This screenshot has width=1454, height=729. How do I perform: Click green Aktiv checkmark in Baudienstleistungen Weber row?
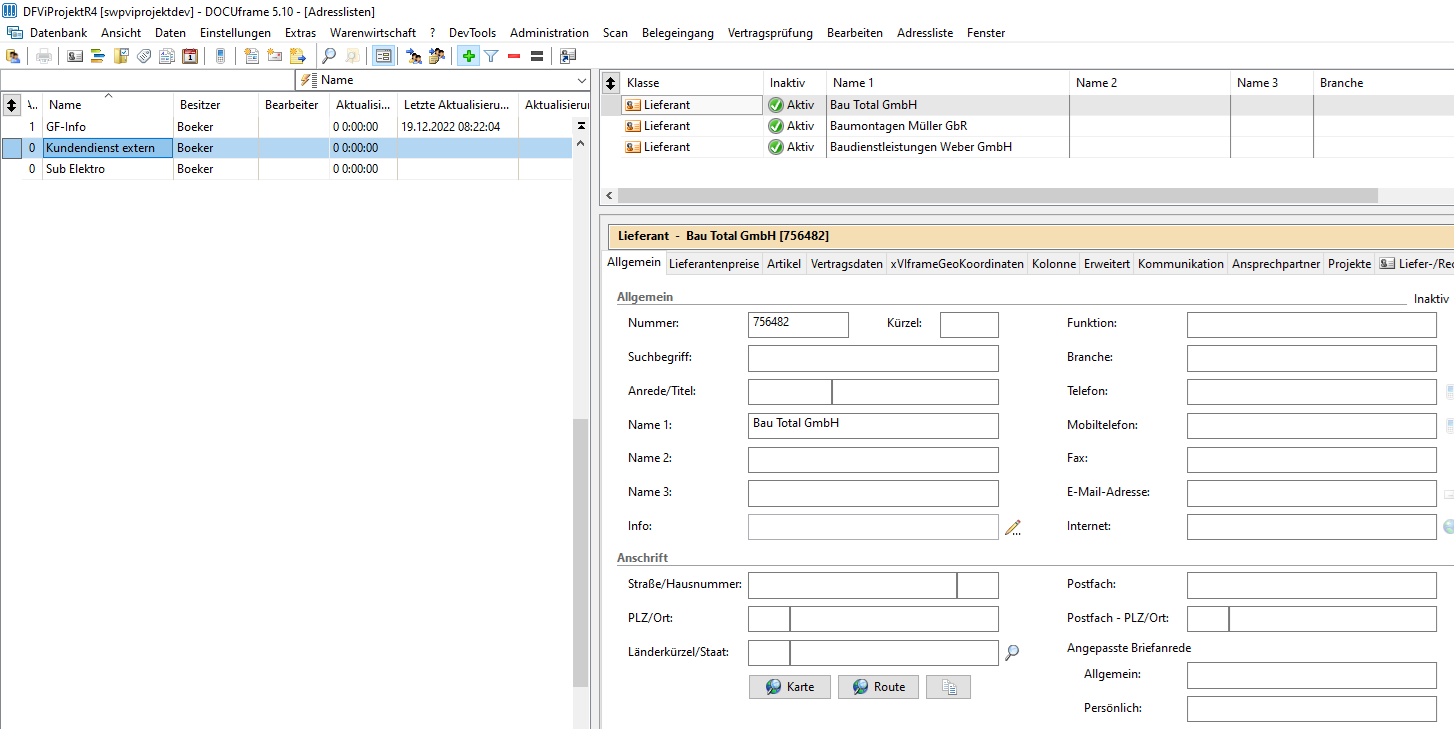775,147
